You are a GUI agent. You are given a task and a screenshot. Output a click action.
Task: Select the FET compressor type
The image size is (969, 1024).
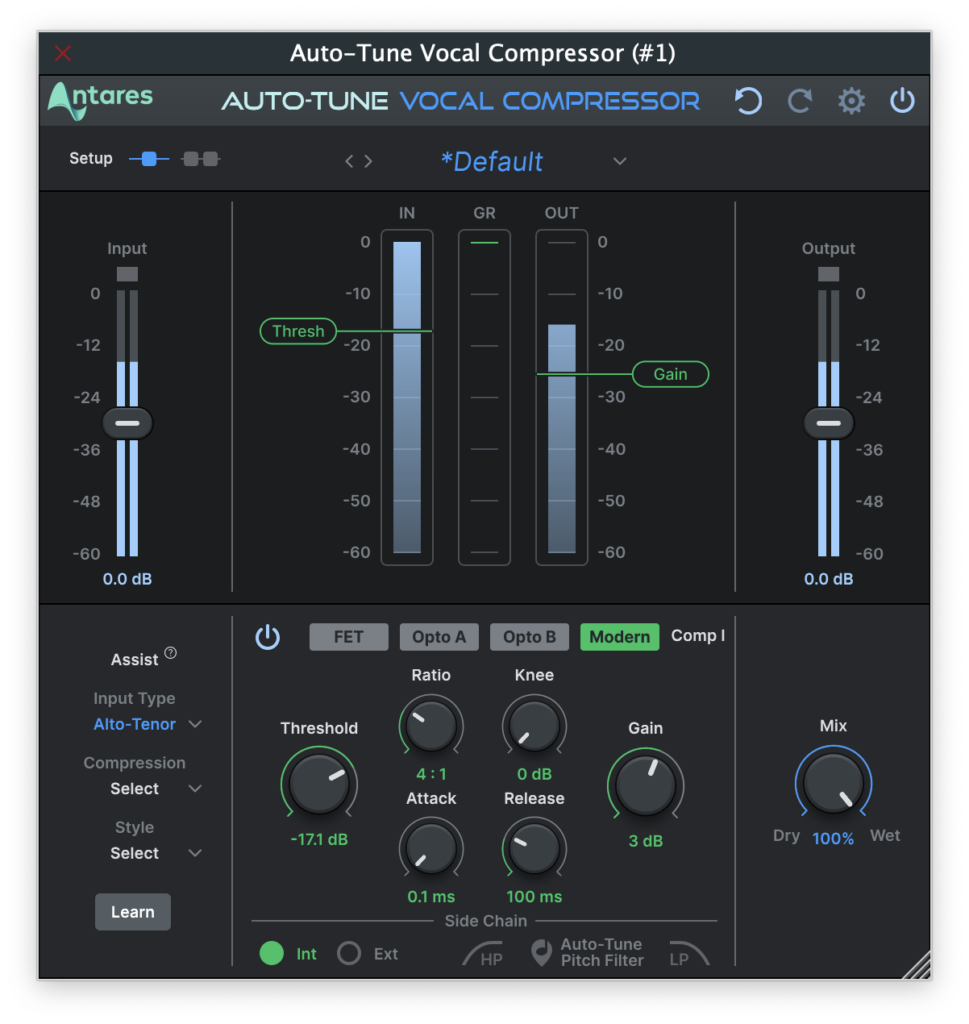point(349,637)
